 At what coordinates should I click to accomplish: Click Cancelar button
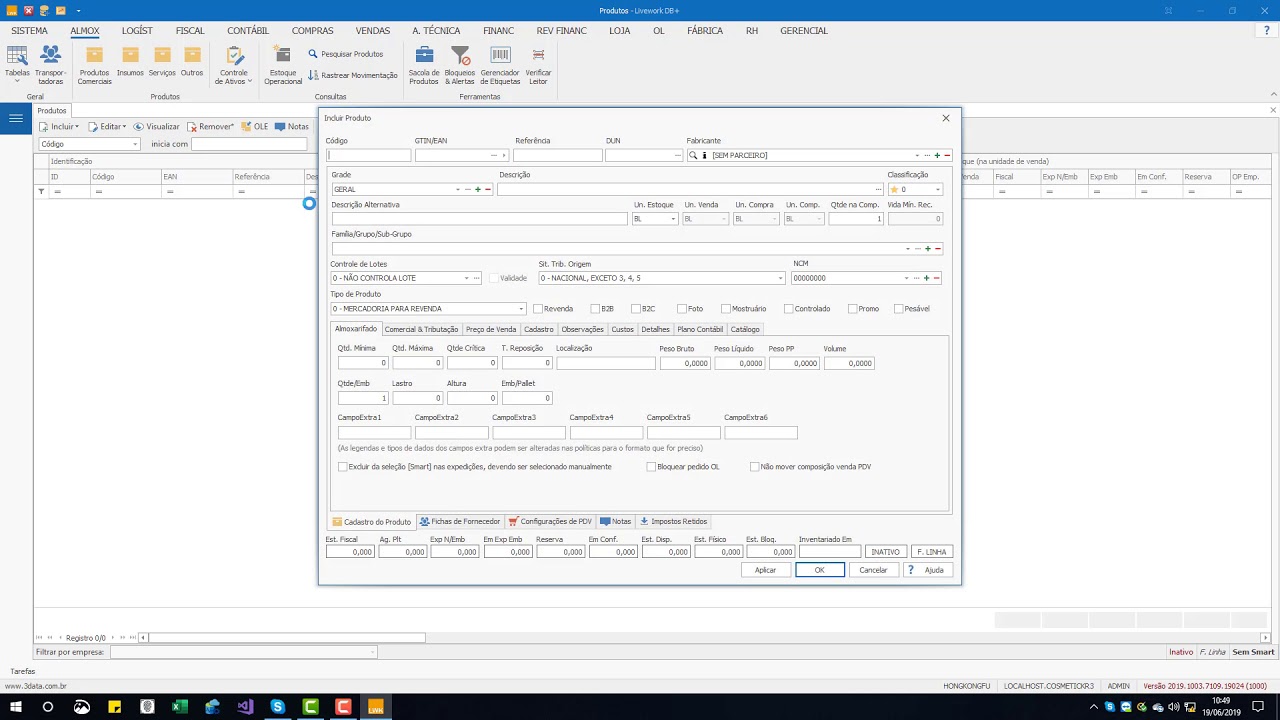[873, 570]
